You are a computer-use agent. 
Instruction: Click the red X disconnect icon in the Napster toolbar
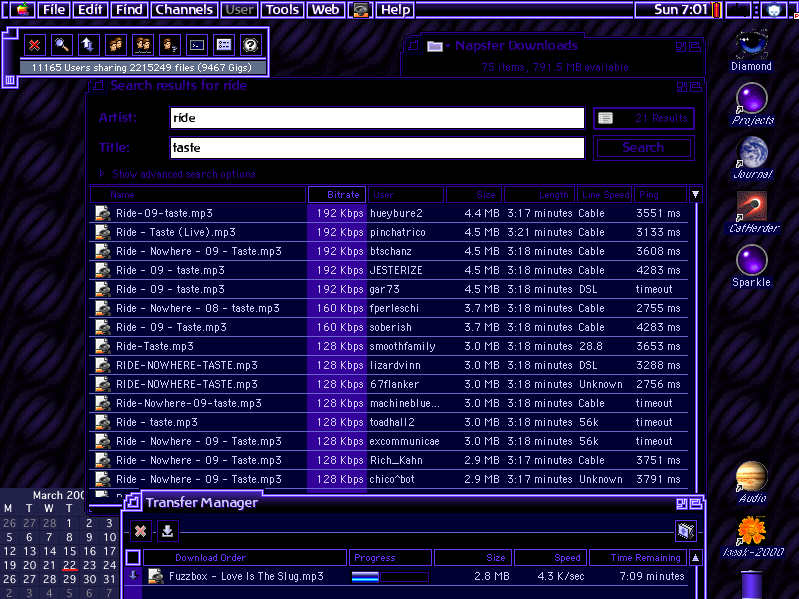(35, 45)
